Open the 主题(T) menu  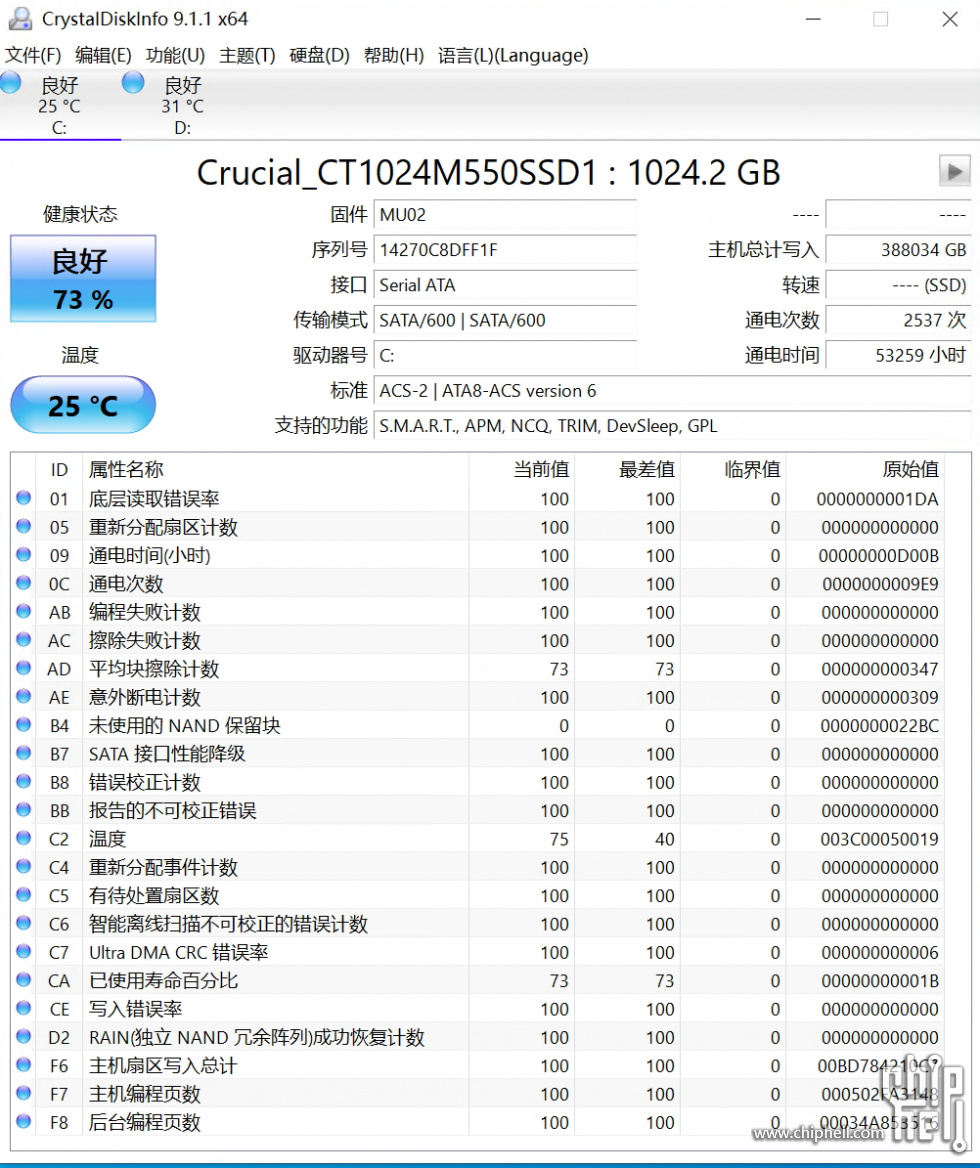click(x=247, y=55)
